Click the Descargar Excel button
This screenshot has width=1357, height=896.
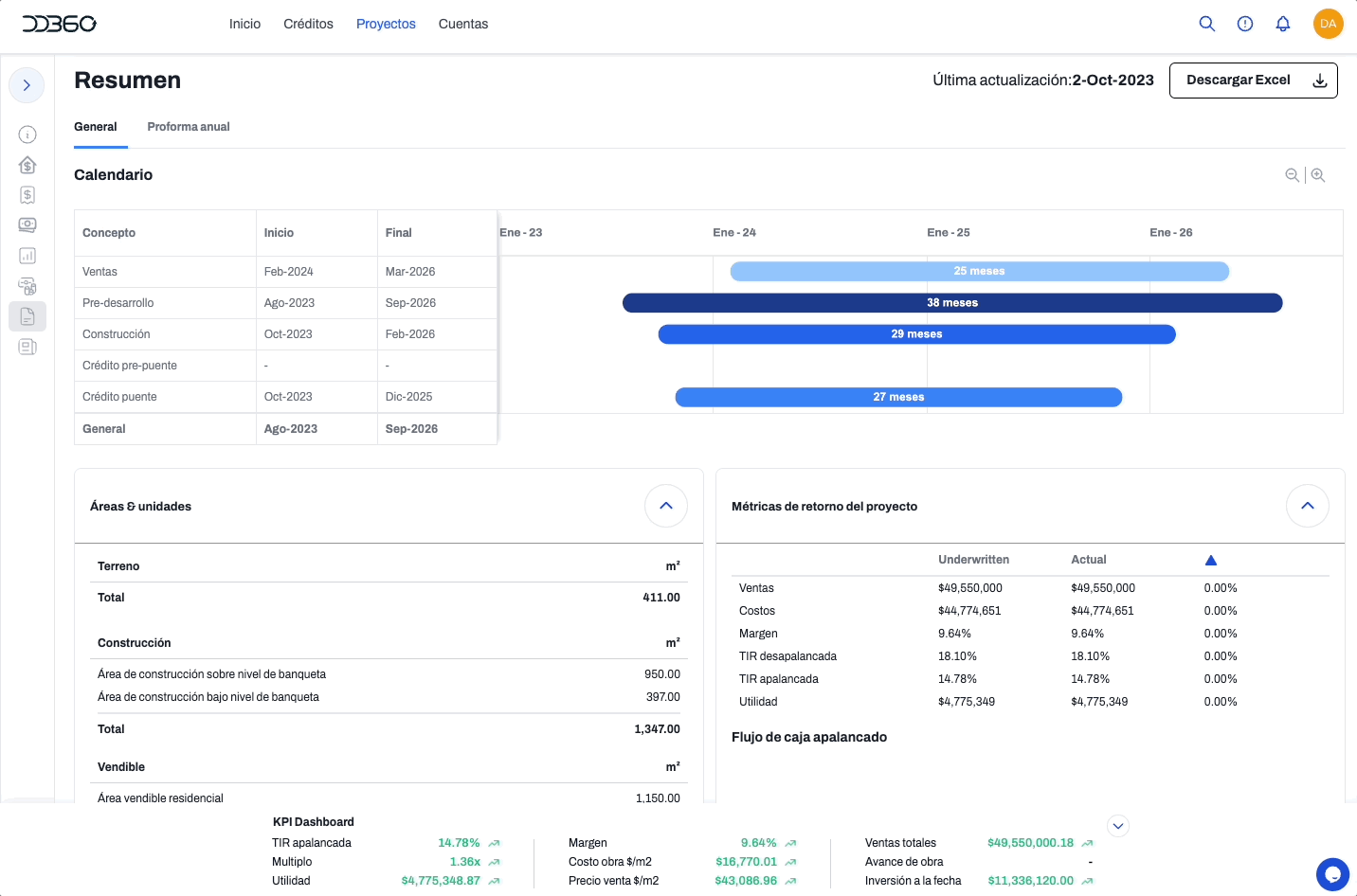1253,81
